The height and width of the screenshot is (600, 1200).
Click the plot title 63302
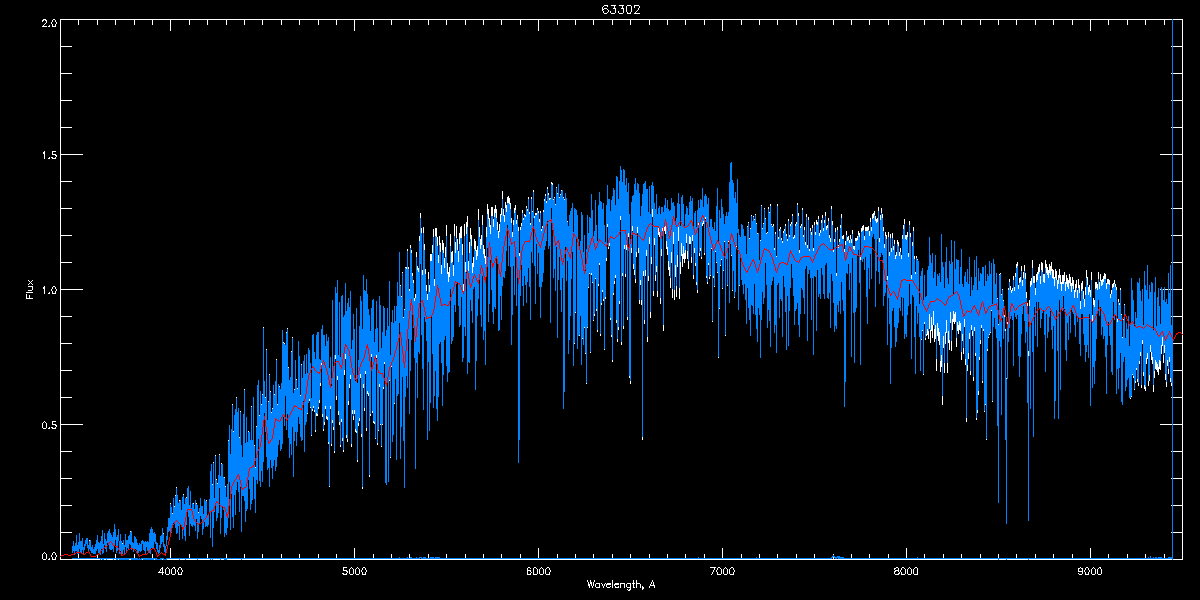[x=621, y=9]
